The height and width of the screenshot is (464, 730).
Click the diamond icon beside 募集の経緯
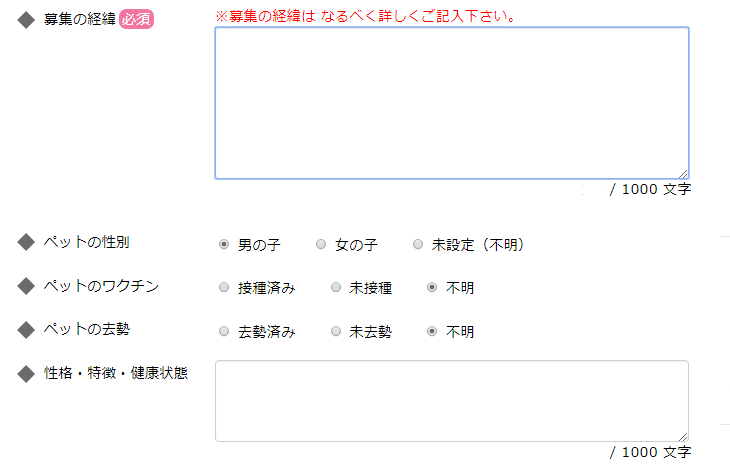tap(26, 21)
